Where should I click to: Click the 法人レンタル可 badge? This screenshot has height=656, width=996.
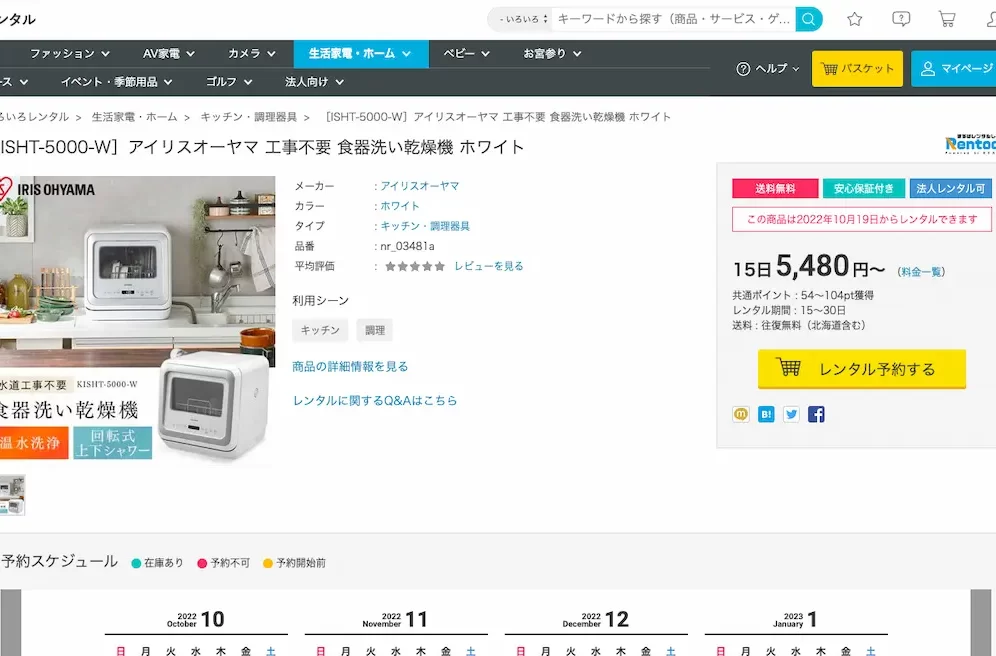(x=950, y=189)
